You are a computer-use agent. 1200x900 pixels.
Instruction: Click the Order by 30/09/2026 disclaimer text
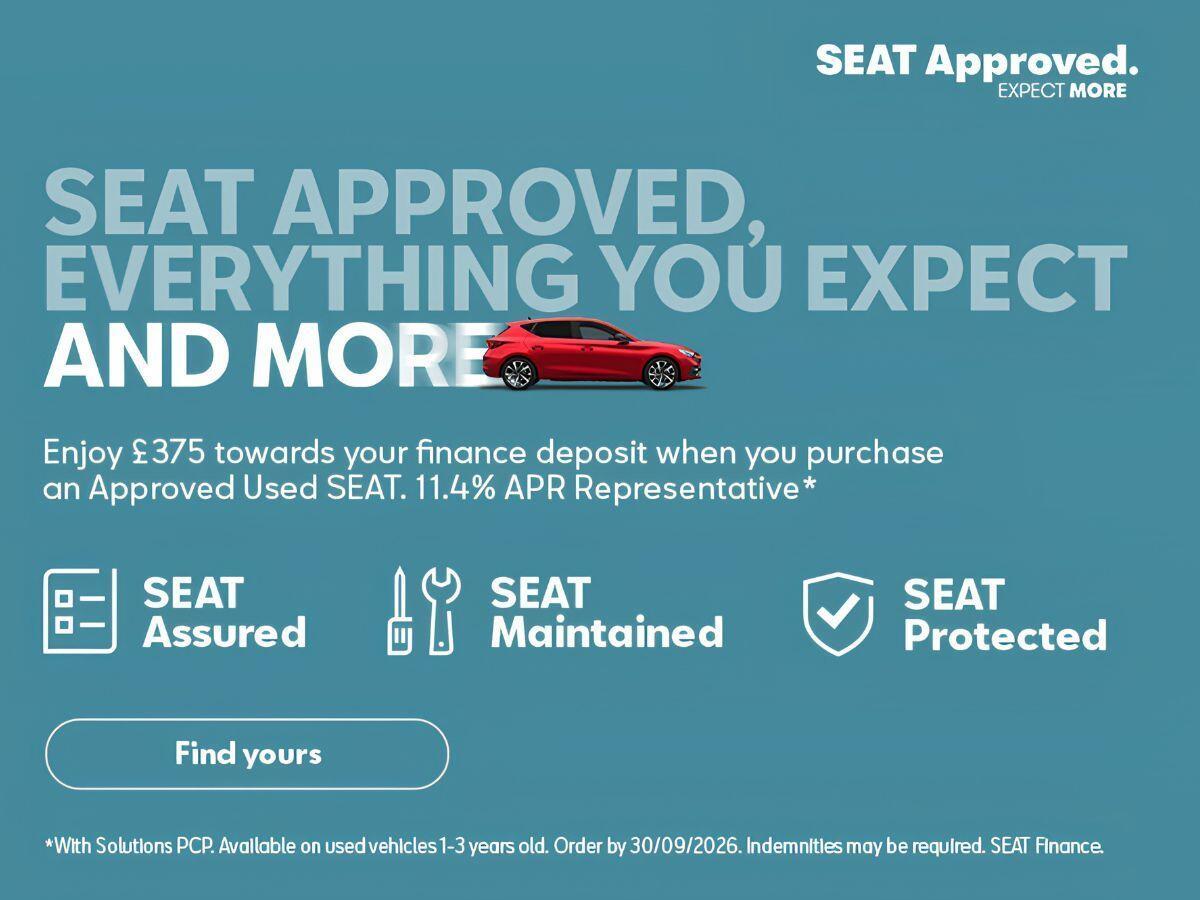(x=648, y=846)
